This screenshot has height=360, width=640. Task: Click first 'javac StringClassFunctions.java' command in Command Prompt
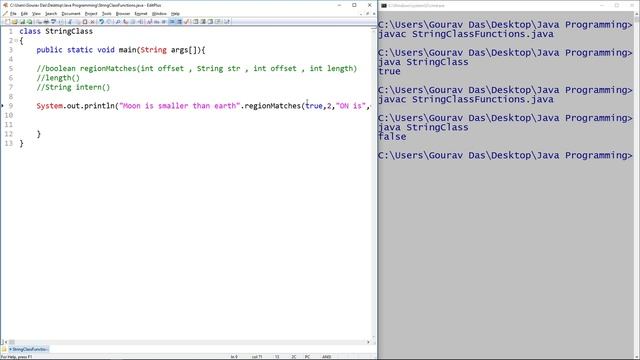(x=466, y=34)
